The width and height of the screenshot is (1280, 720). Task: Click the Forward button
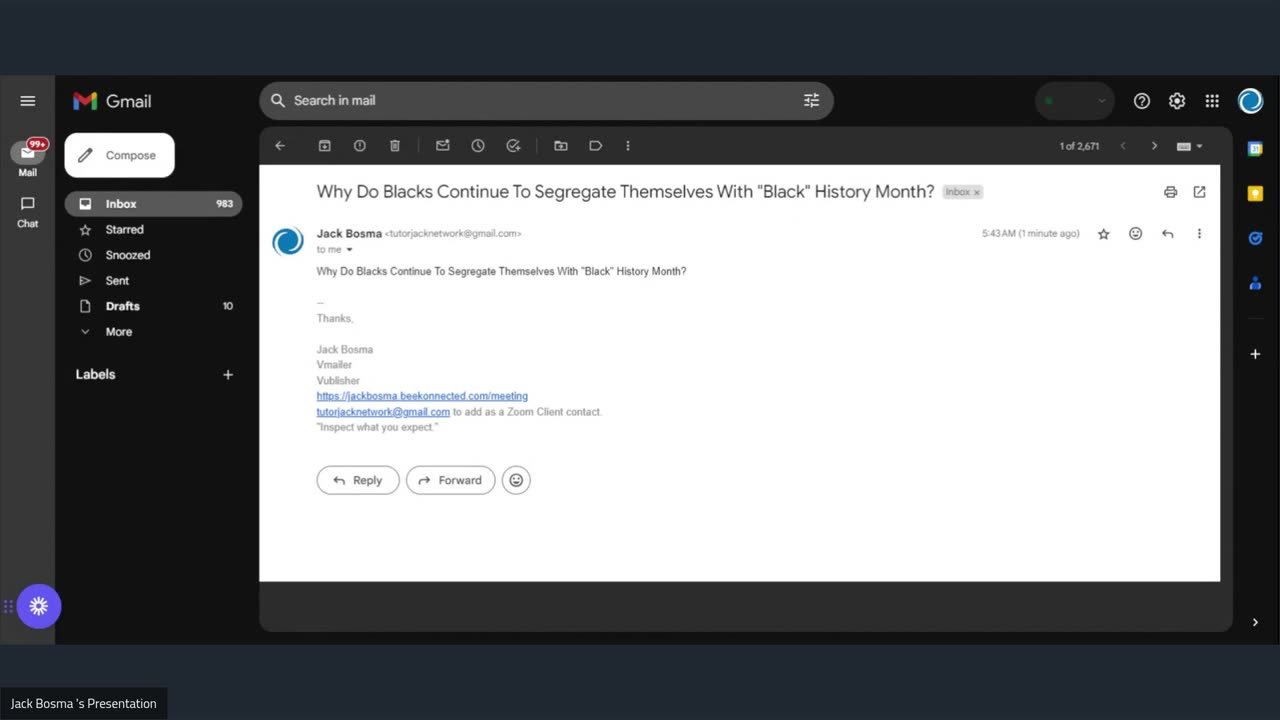click(x=450, y=480)
